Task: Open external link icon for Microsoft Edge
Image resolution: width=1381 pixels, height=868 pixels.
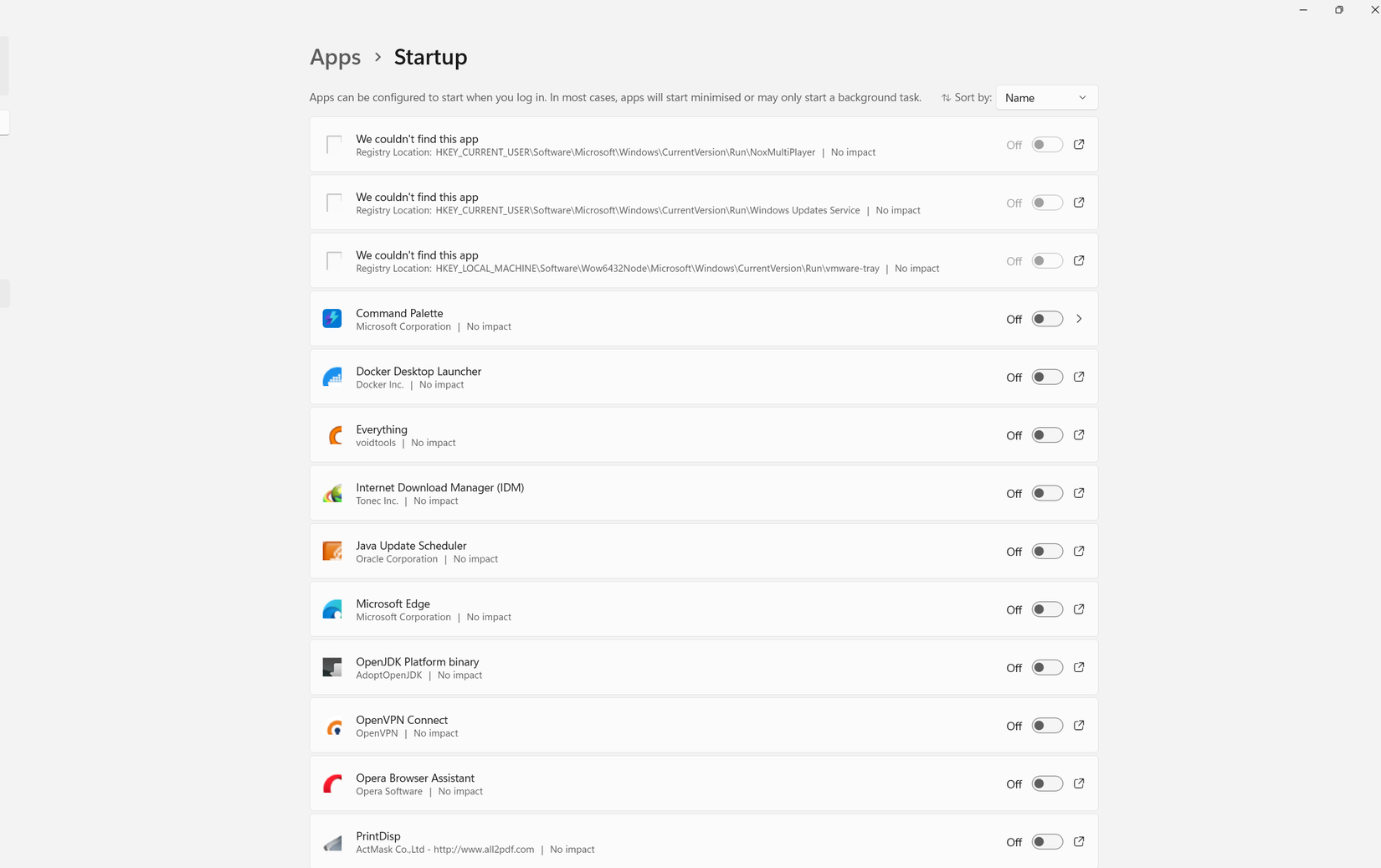Action: [1079, 609]
